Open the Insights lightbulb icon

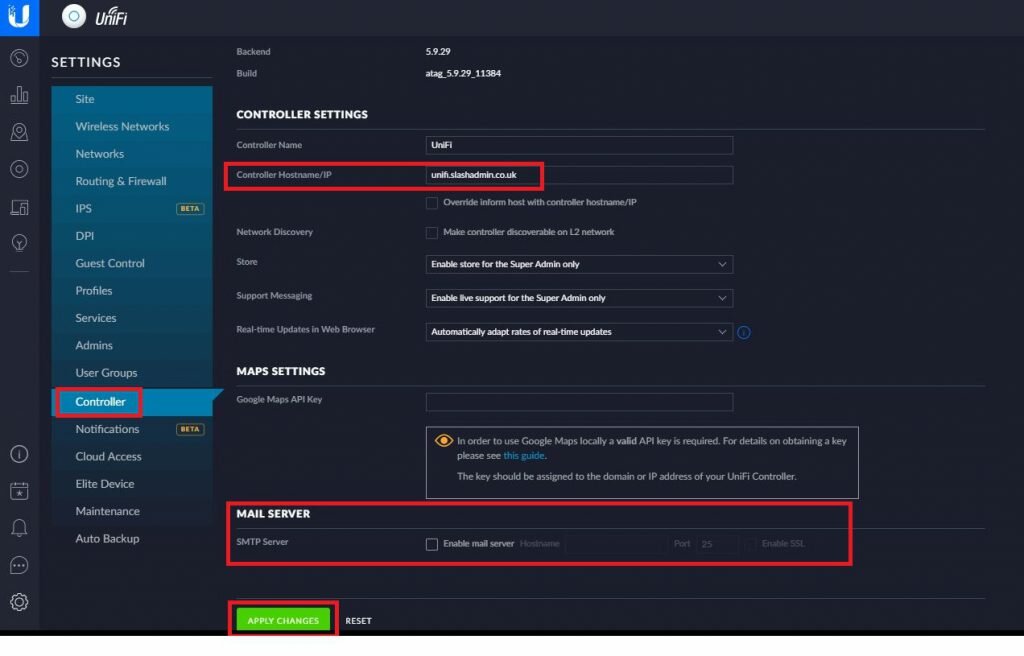coord(19,243)
